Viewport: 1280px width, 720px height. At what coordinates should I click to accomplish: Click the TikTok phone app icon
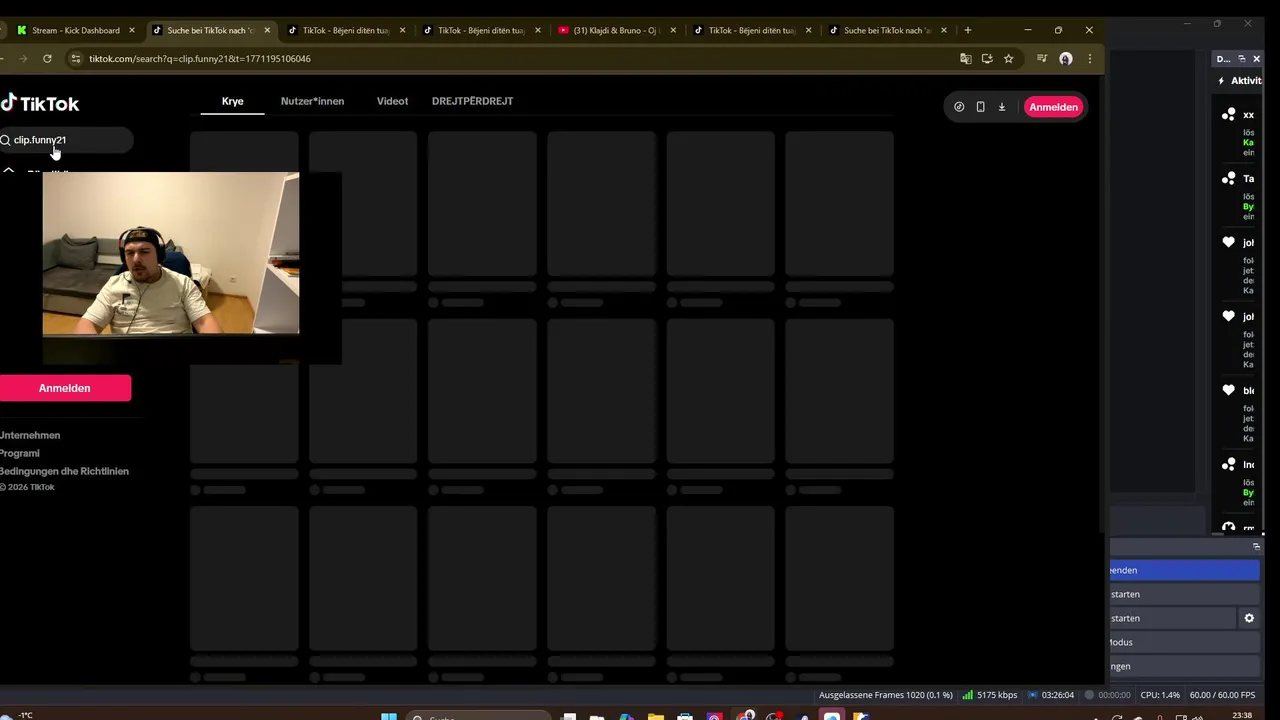pyautogui.click(x=980, y=107)
